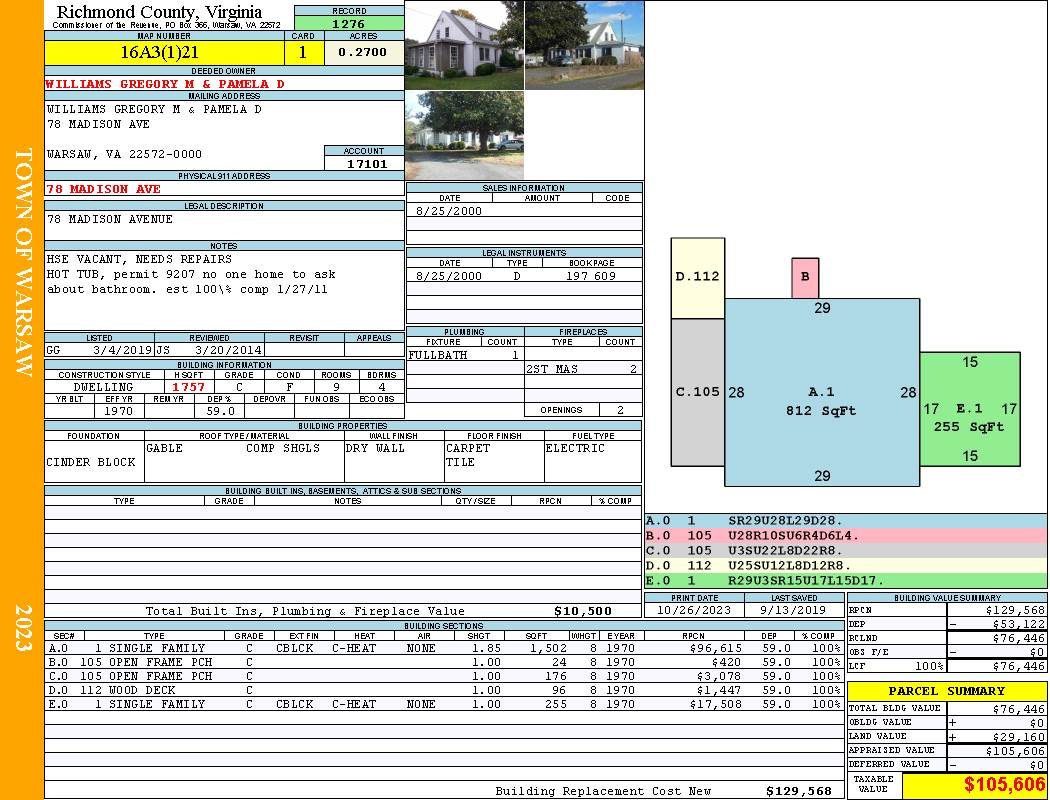Click the green record number 1276

click(348, 23)
